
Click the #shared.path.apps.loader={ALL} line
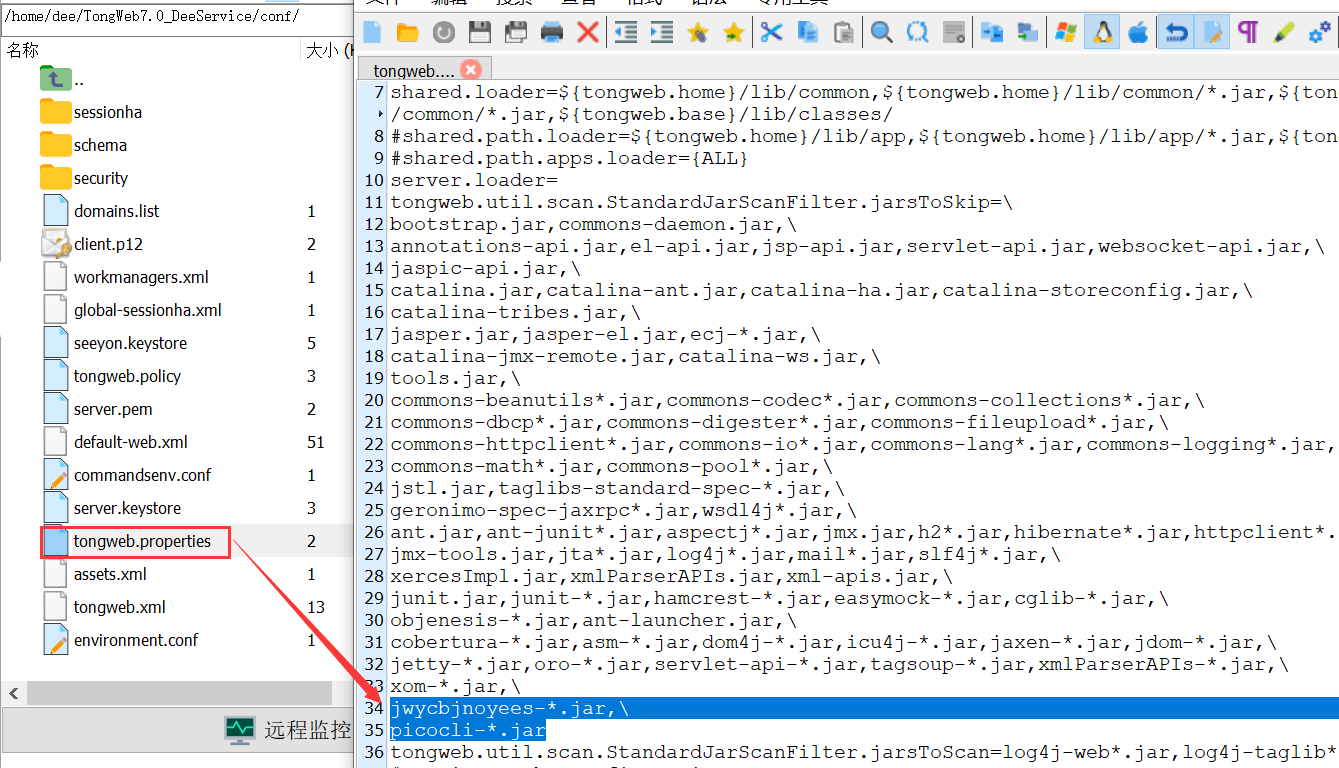569,158
